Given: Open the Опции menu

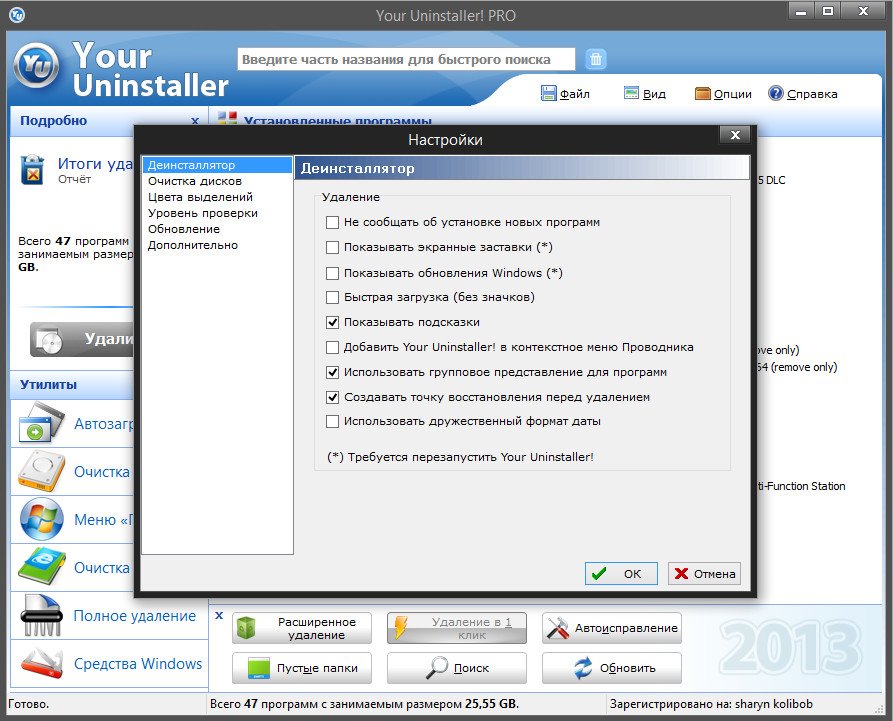Looking at the screenshot, I should (723, 93).
